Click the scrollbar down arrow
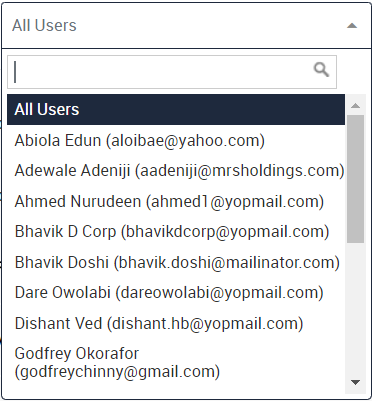Screen dimensions: 372x401 click(355, 382)
